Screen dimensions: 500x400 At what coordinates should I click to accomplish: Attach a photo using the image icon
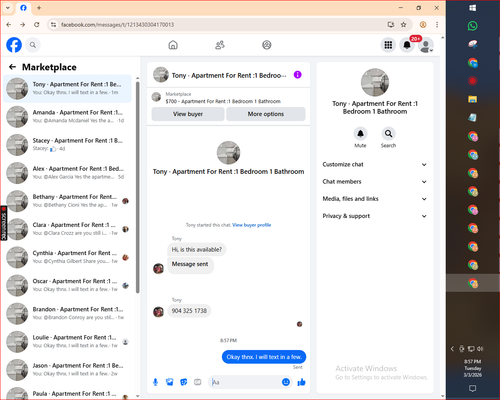click(x=170, y=382)
